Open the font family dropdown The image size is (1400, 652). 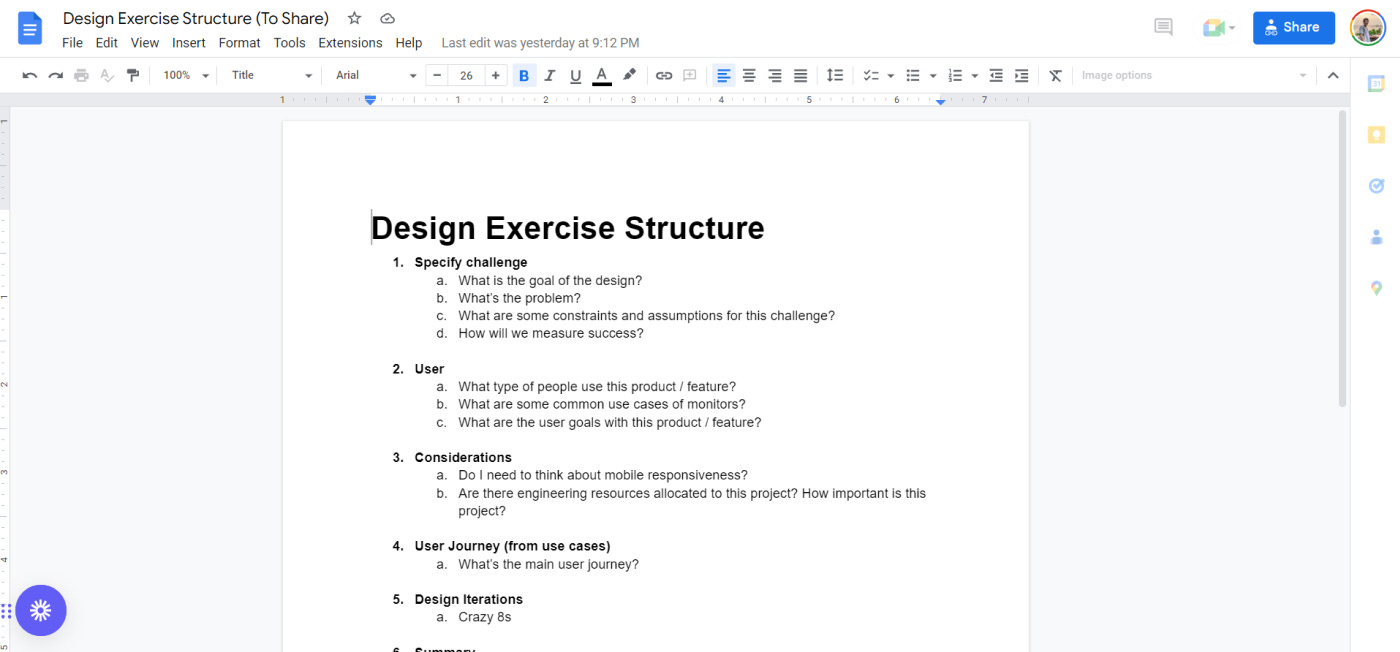373,75
